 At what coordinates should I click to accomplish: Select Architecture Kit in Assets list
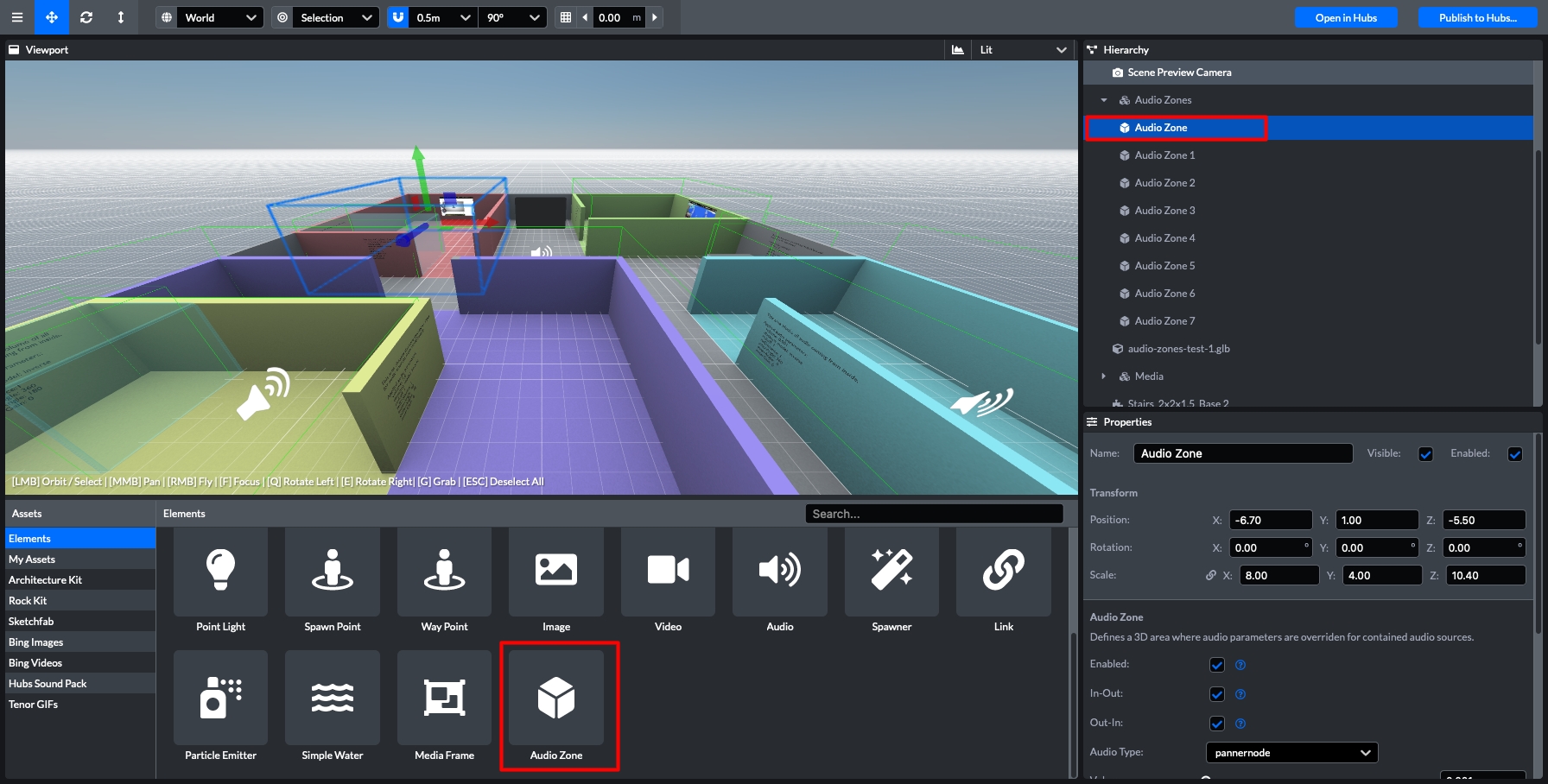45,580
